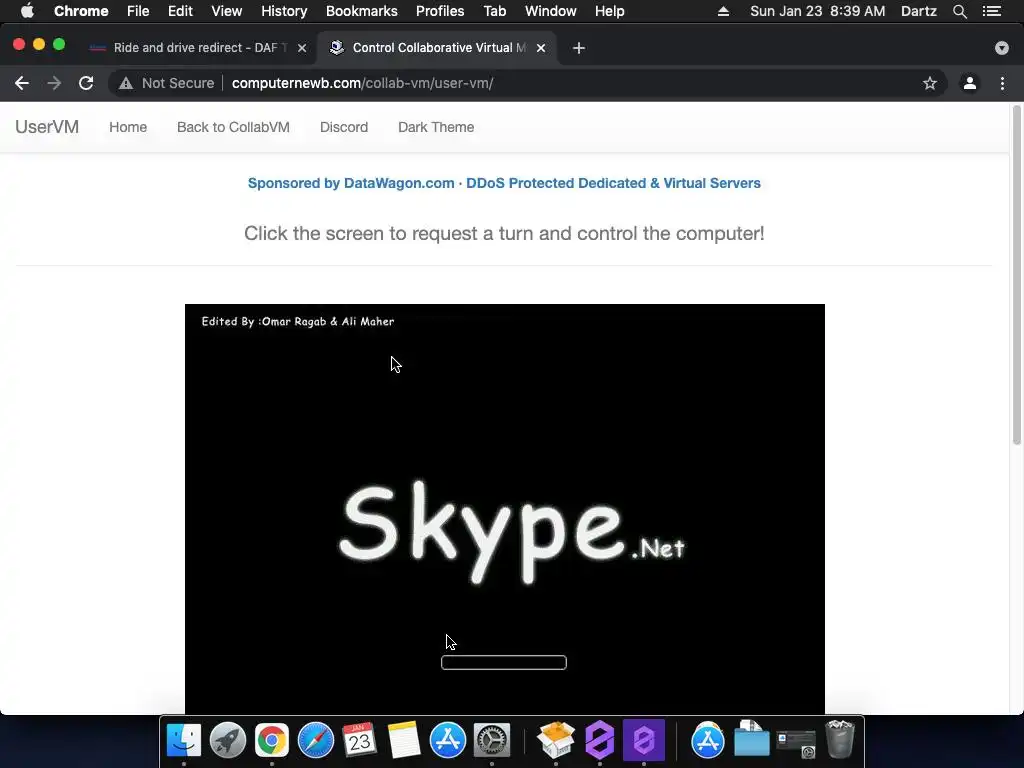Viewport: 1024px width, 768px height.
Task: Open Chrome icon in the dock
Action: click(272, 740)
